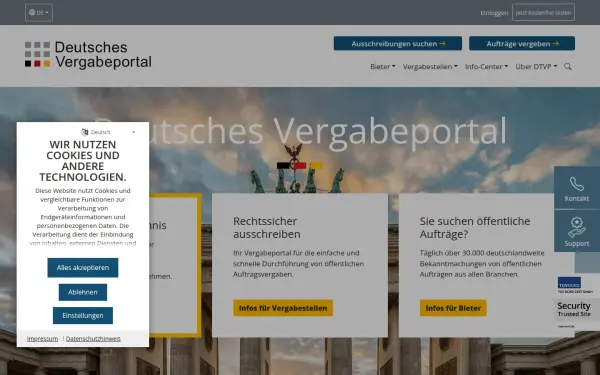Open the Impressum link

[x=42, y=339]
